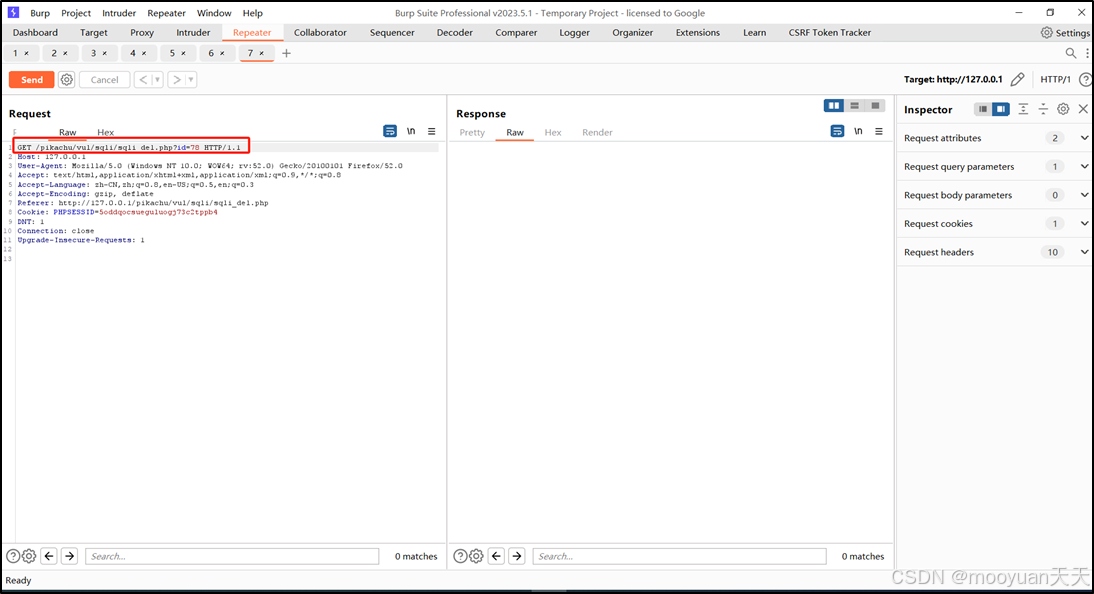Toggle request non-printable characters \n
The height and width of the screenshot is (594, 1094).
(x=411, y=131)
